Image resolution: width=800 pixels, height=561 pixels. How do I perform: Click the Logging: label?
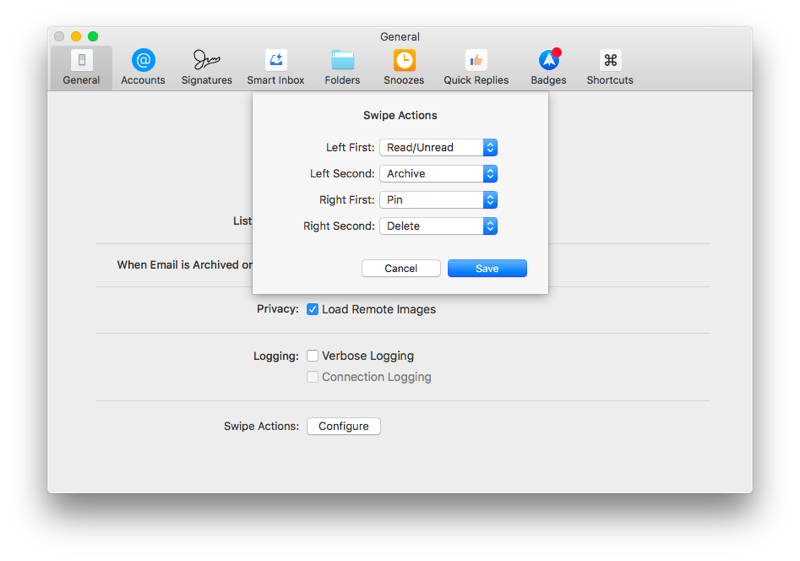(x=276, y=356)
